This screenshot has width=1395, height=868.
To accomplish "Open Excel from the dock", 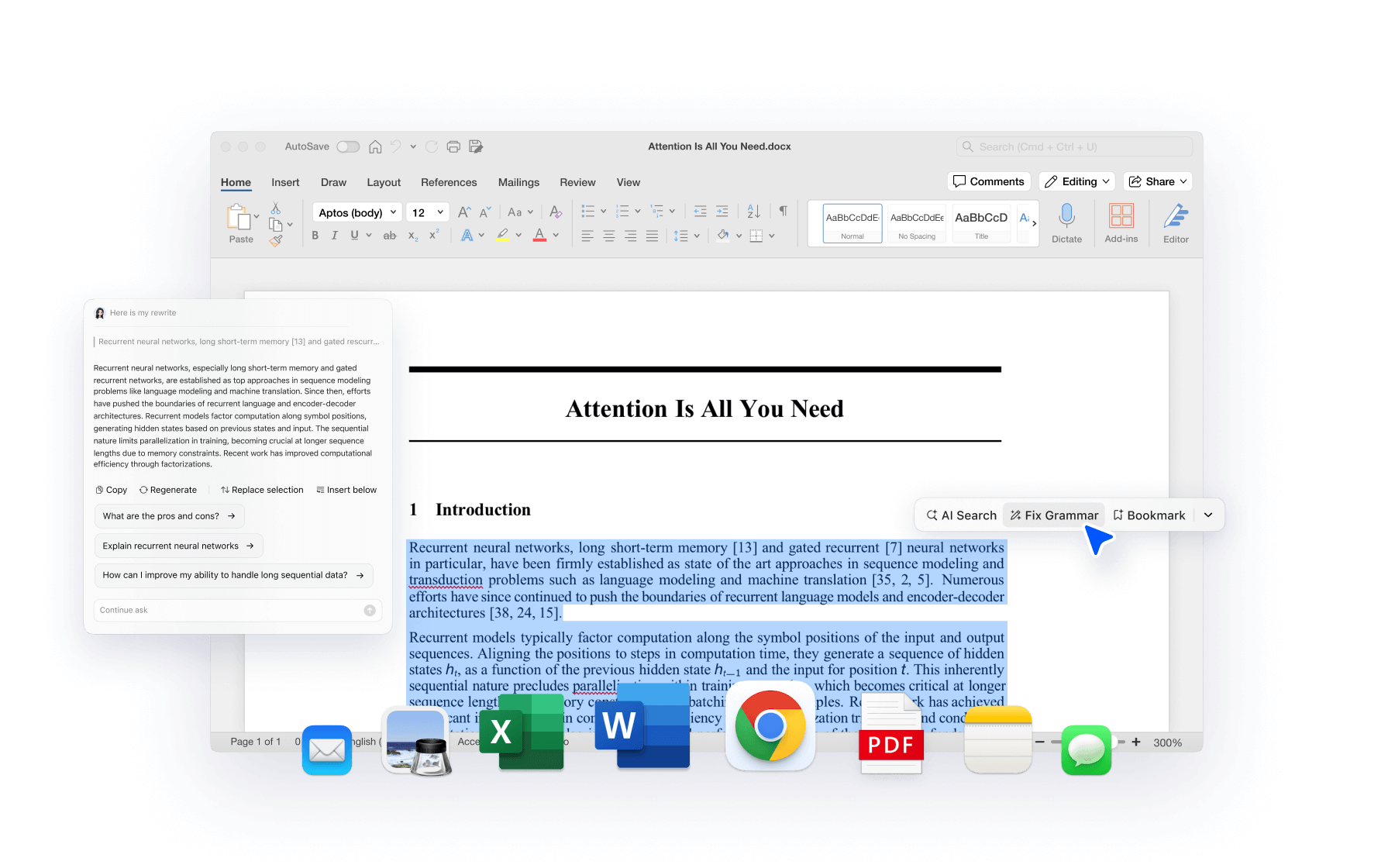I will pos(522,731).
